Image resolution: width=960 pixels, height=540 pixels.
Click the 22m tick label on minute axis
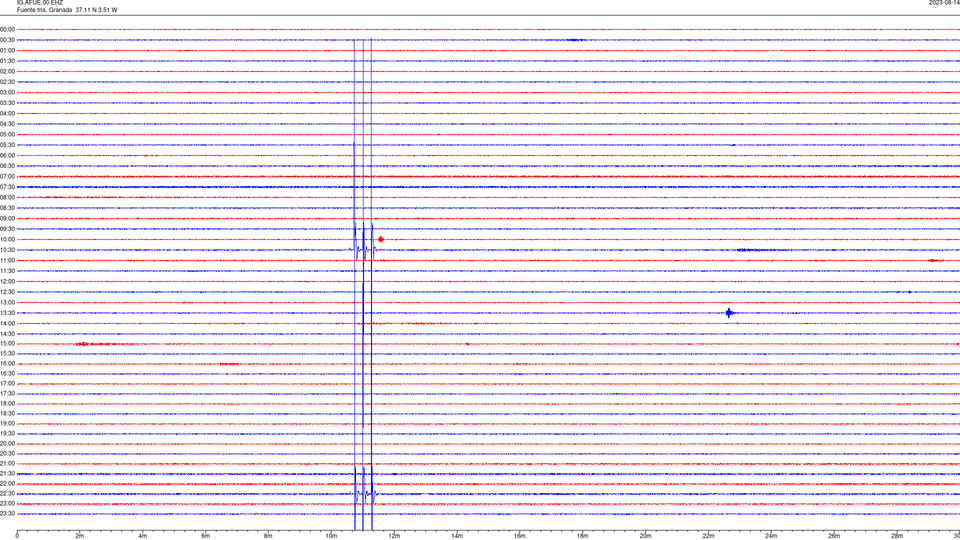tap(708, 536)
